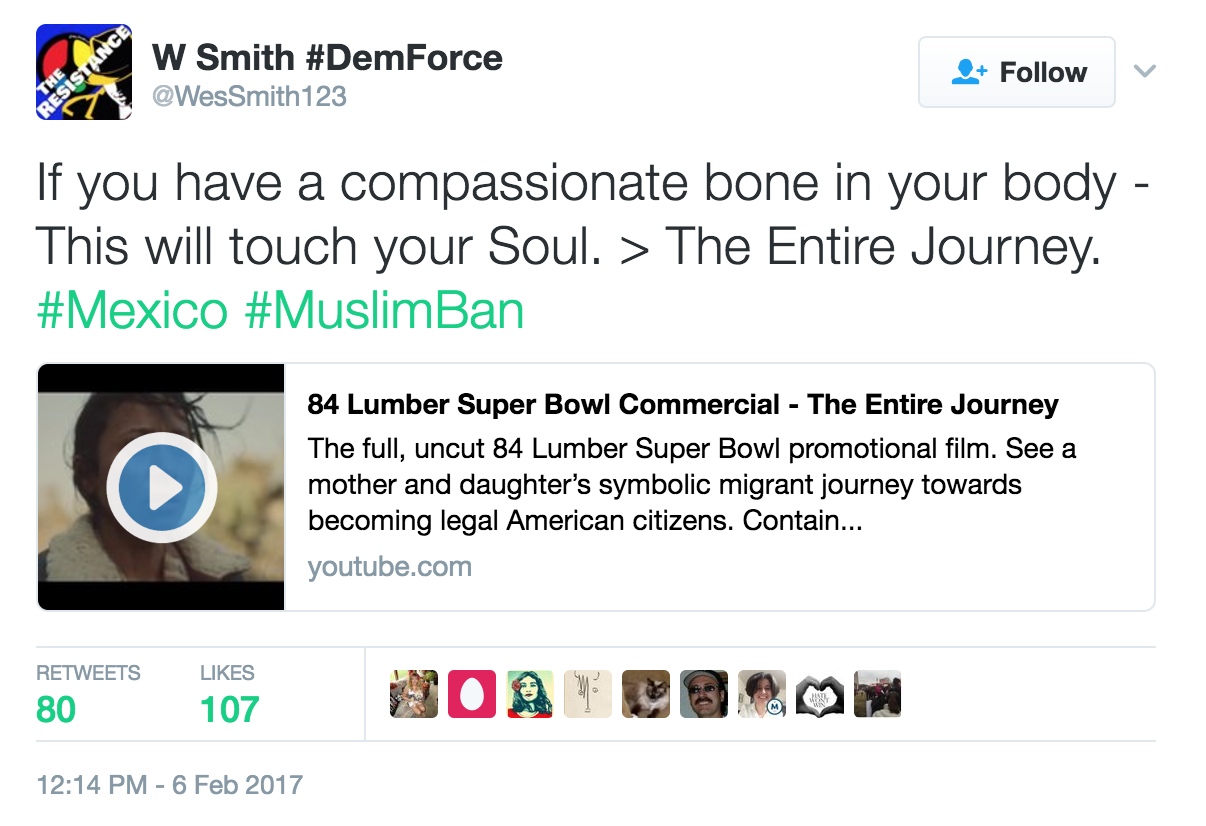Screen dimensions: 1206x826
Task: Open the #Mexico hashtag
Action: (x=132, y=311)
